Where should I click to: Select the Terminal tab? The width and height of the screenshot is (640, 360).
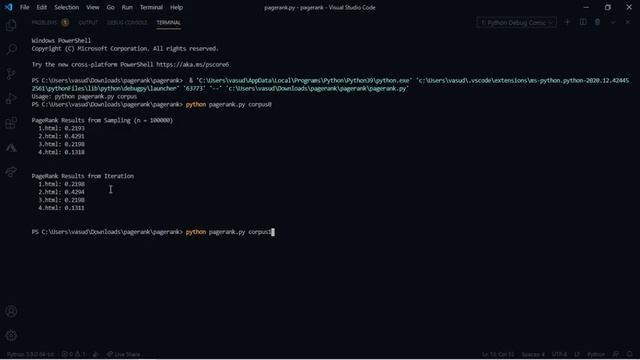169,22
